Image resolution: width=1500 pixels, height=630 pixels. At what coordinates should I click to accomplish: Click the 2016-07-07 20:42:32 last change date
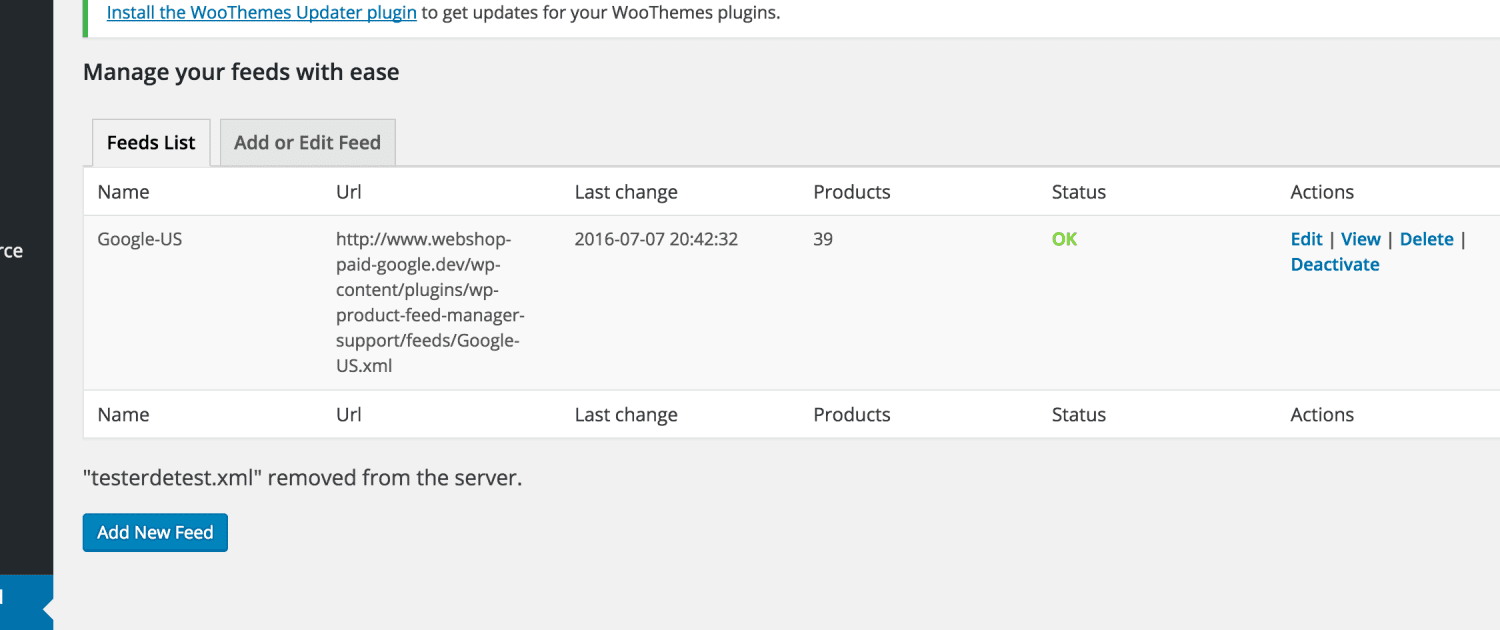pos(656,240)
